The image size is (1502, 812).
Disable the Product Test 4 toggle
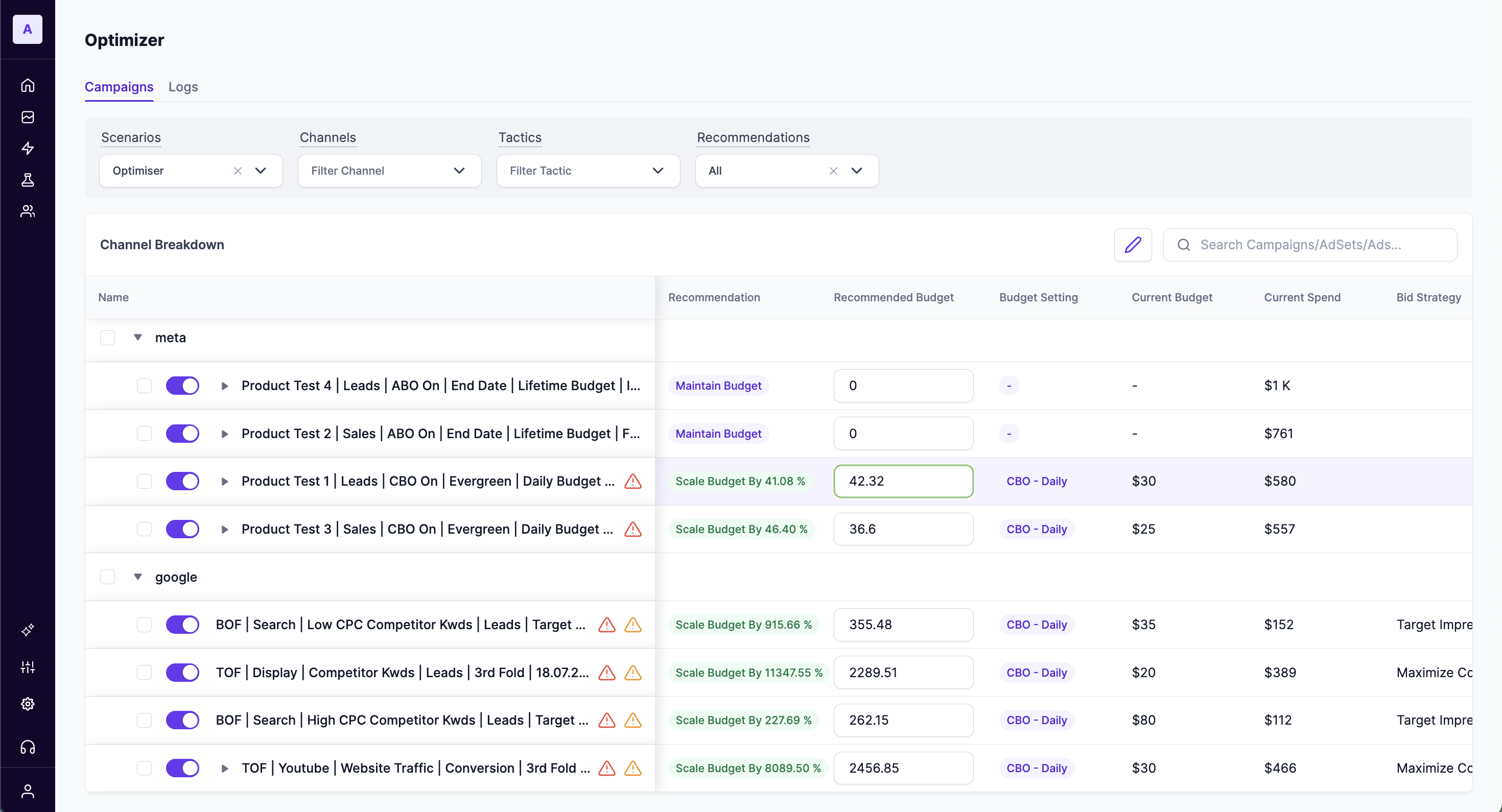182,385
